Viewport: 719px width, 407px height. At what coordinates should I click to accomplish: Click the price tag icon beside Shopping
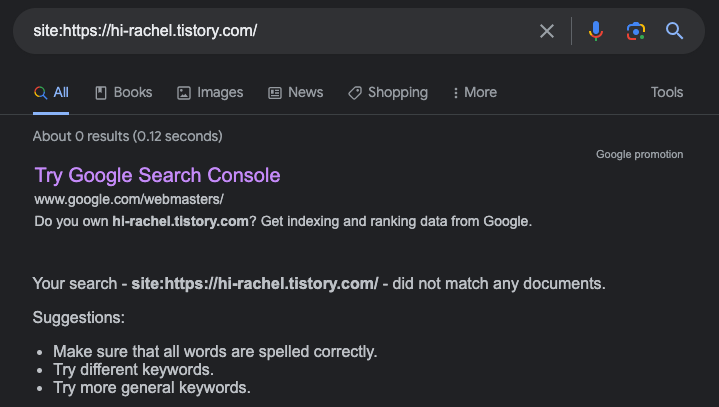click(x=355, y=93)
